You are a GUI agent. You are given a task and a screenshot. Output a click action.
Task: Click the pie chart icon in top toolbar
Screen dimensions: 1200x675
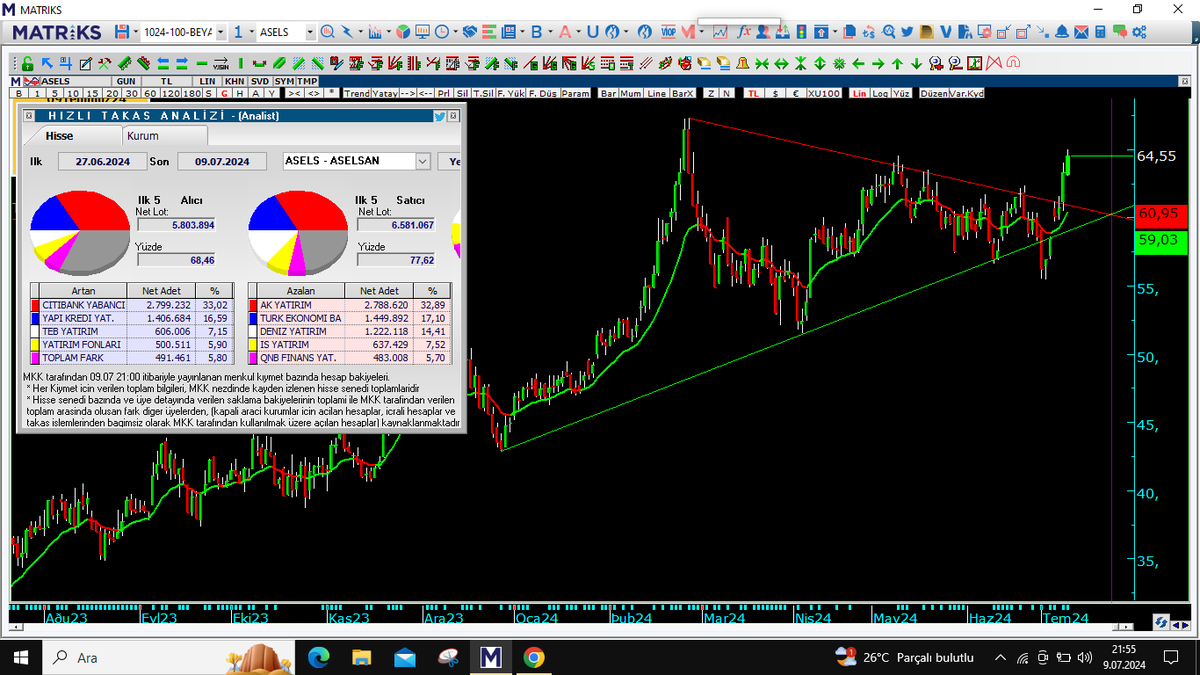click(x=403, y=32)
